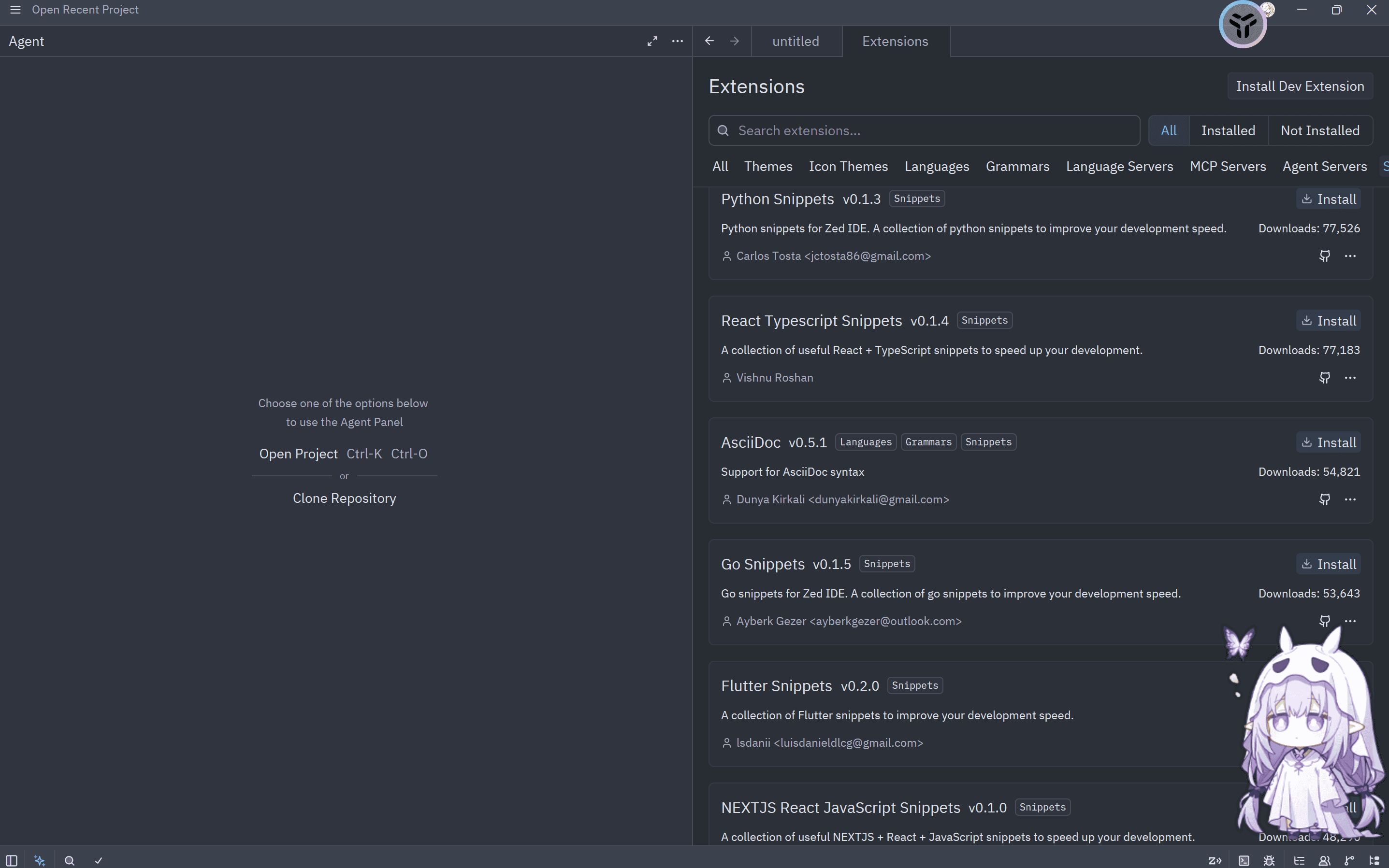Toggle the Agent panel sparkle icon
1389x868 pixels.
(x=40, y=860)
